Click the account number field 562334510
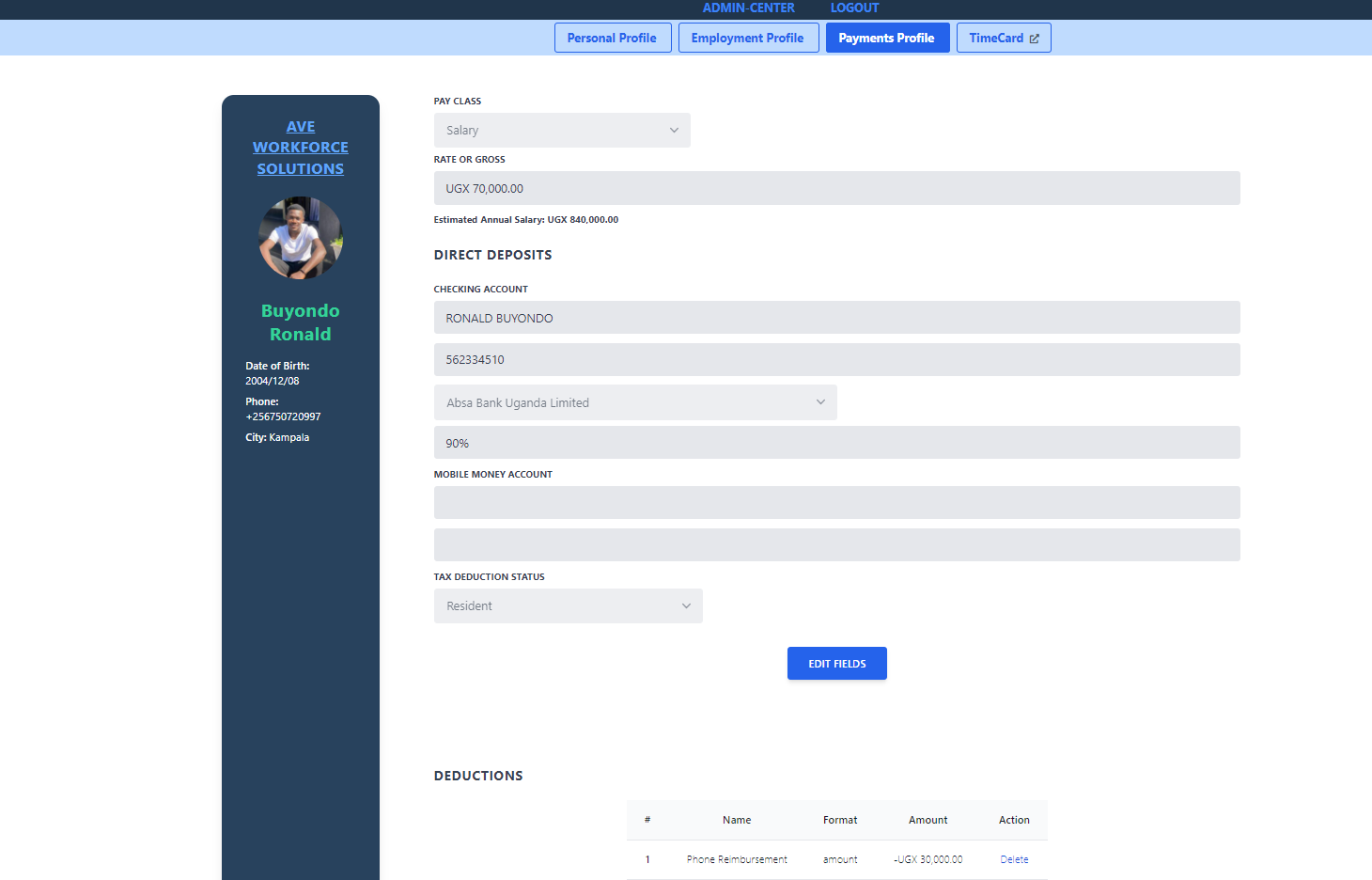 coord(836,360)
